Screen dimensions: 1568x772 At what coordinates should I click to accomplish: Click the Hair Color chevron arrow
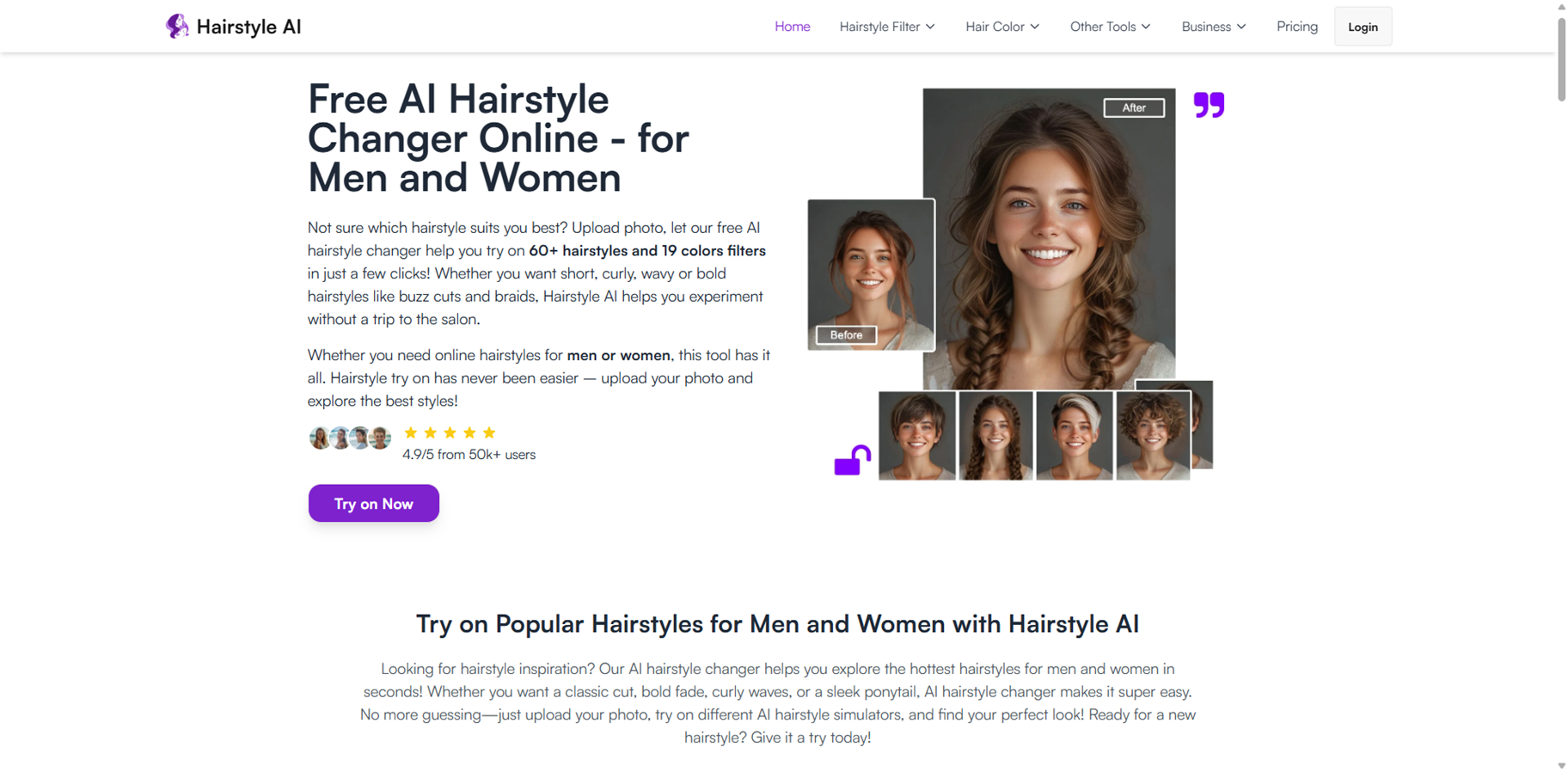[1034, 27]
